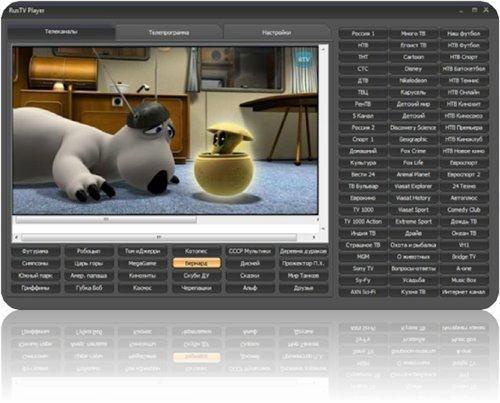Open the Телепрограмма tab
Image resolution: width=500 pixels, height=403 pixels.
[x=169, y=33]
